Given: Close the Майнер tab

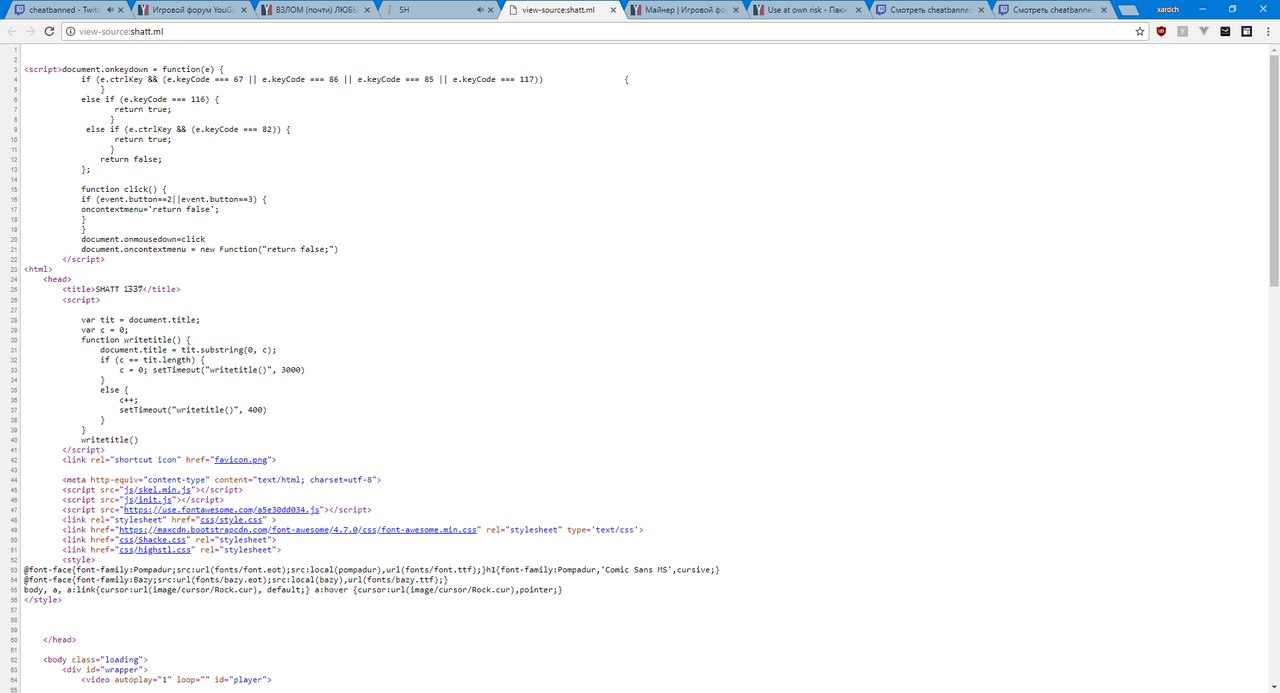Looking at the screenshot, I should point(738,10).
